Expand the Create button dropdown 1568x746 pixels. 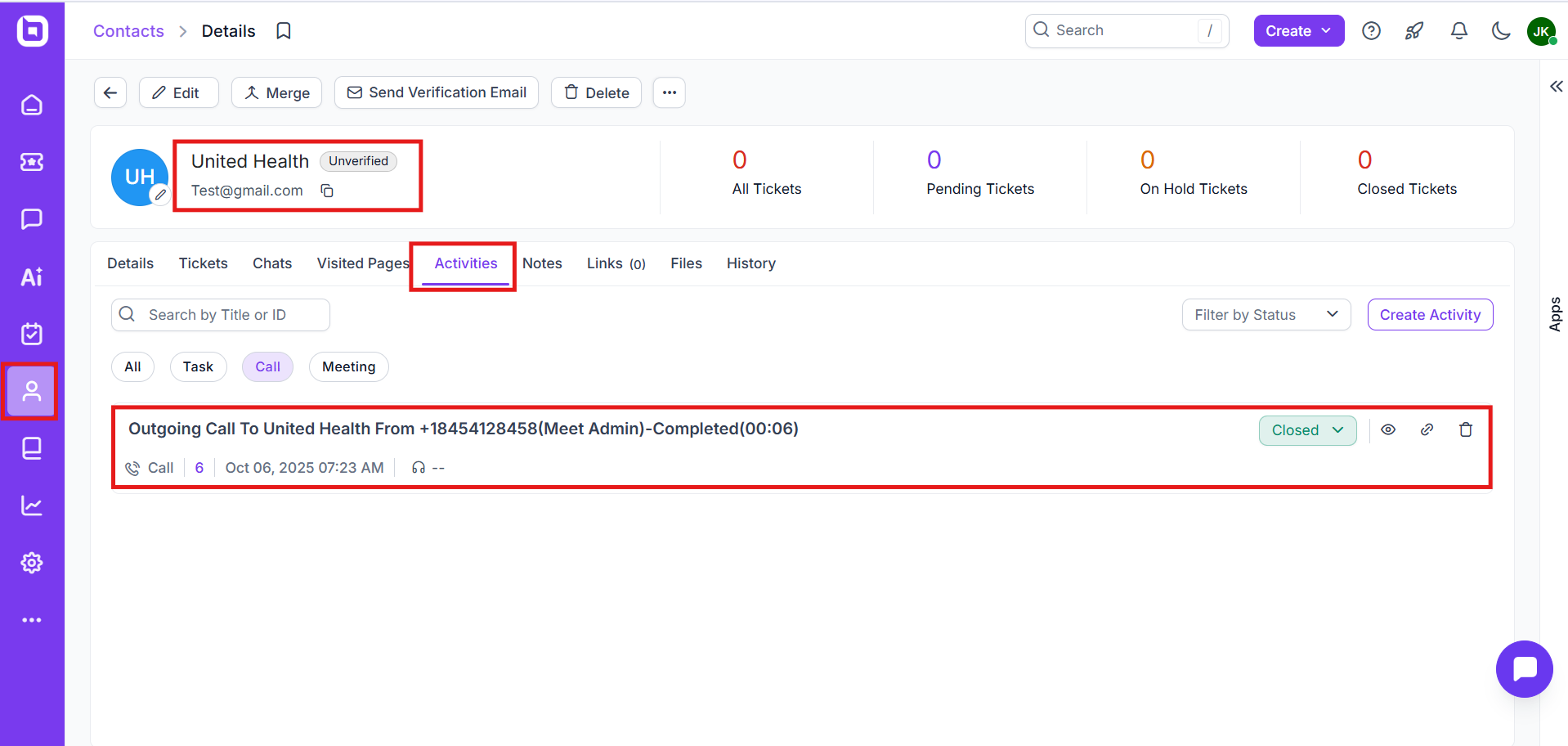[1298, 31]
